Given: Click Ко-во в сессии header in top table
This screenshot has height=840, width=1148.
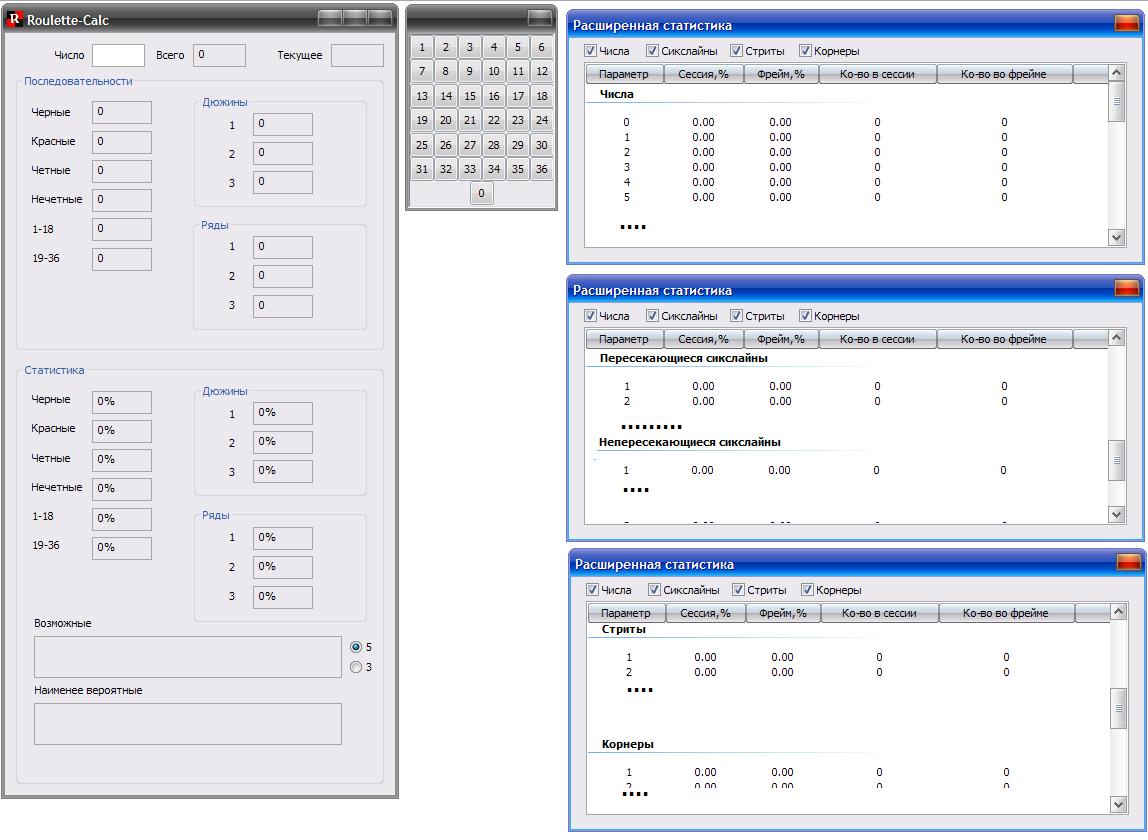Looking at the screenshot, I should click(x=877, y=74).
